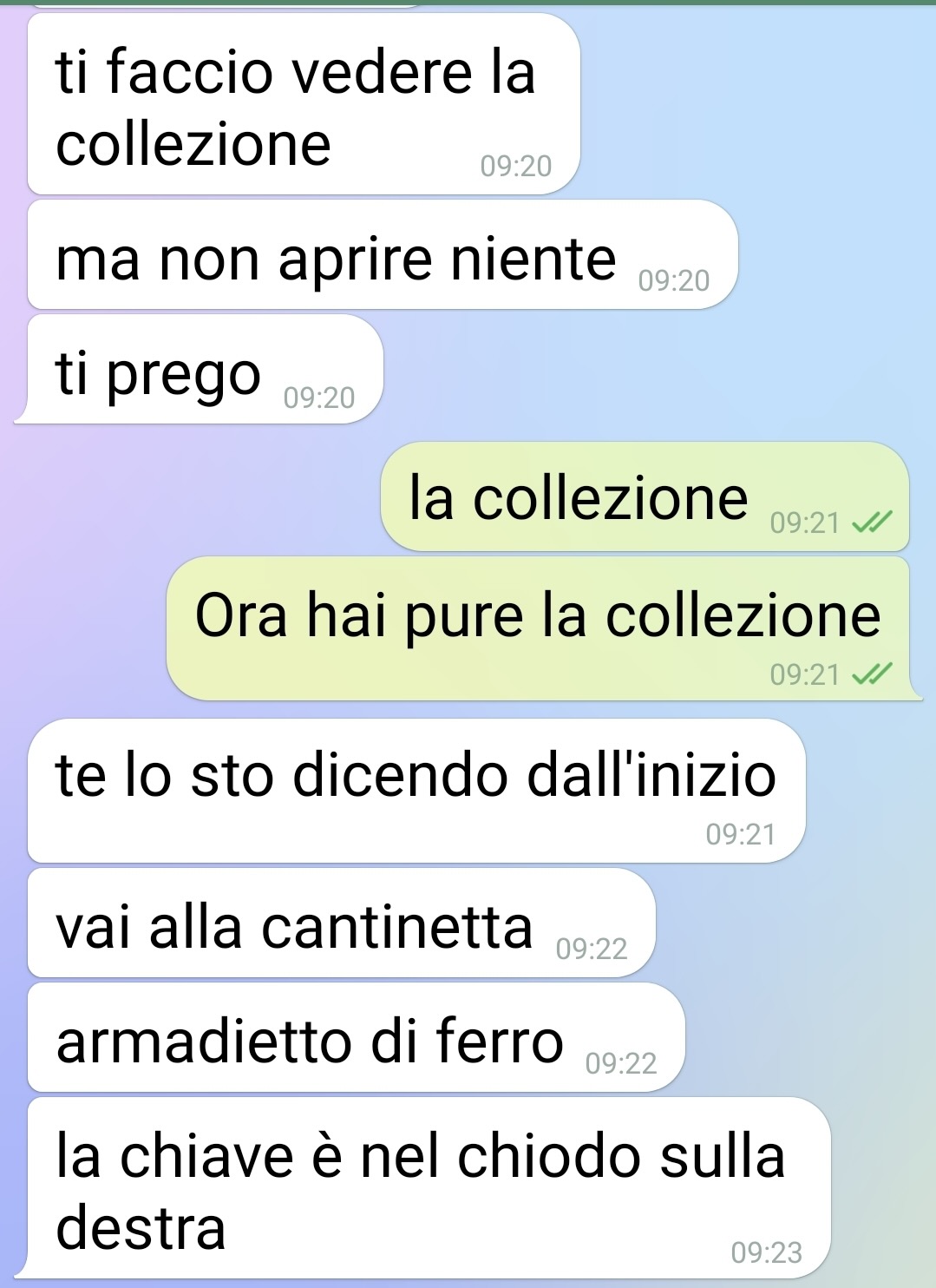Viewport: 936px width, 1288px height.
Task: Tap the 09:23 timestamp on the last message
Action: 767,1252
